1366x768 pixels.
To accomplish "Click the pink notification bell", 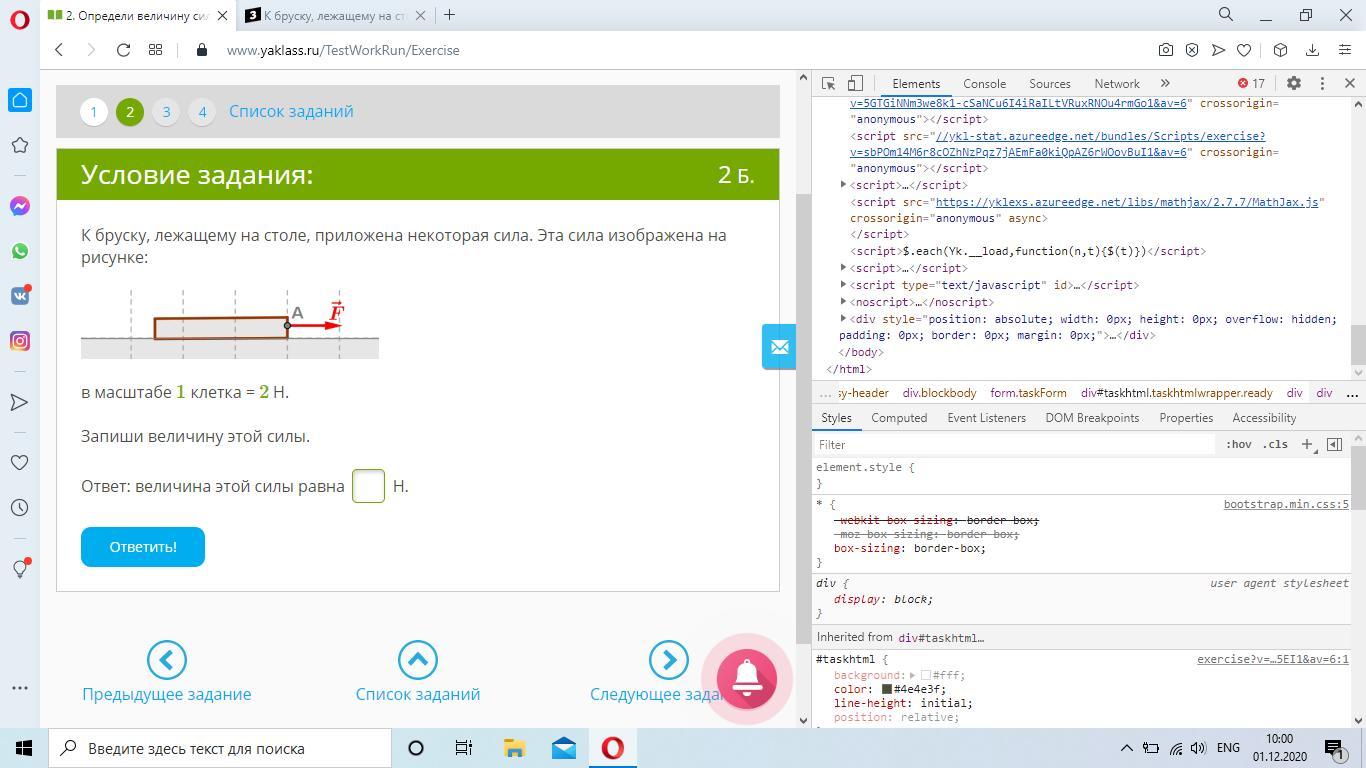I will tap(747, 678).
